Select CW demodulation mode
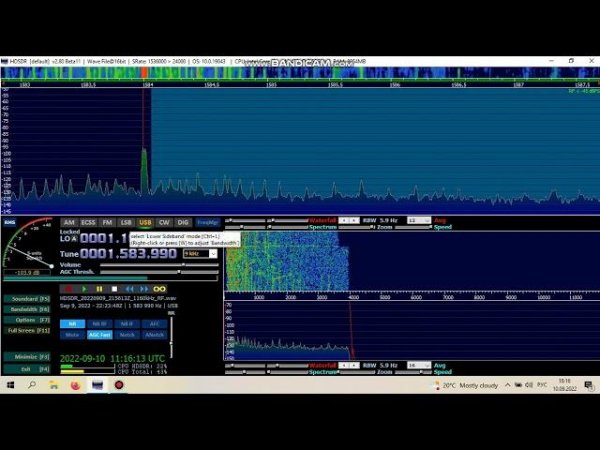Image resolution: width=600 pixels, height=450 pixels. [x=164, y=222]
